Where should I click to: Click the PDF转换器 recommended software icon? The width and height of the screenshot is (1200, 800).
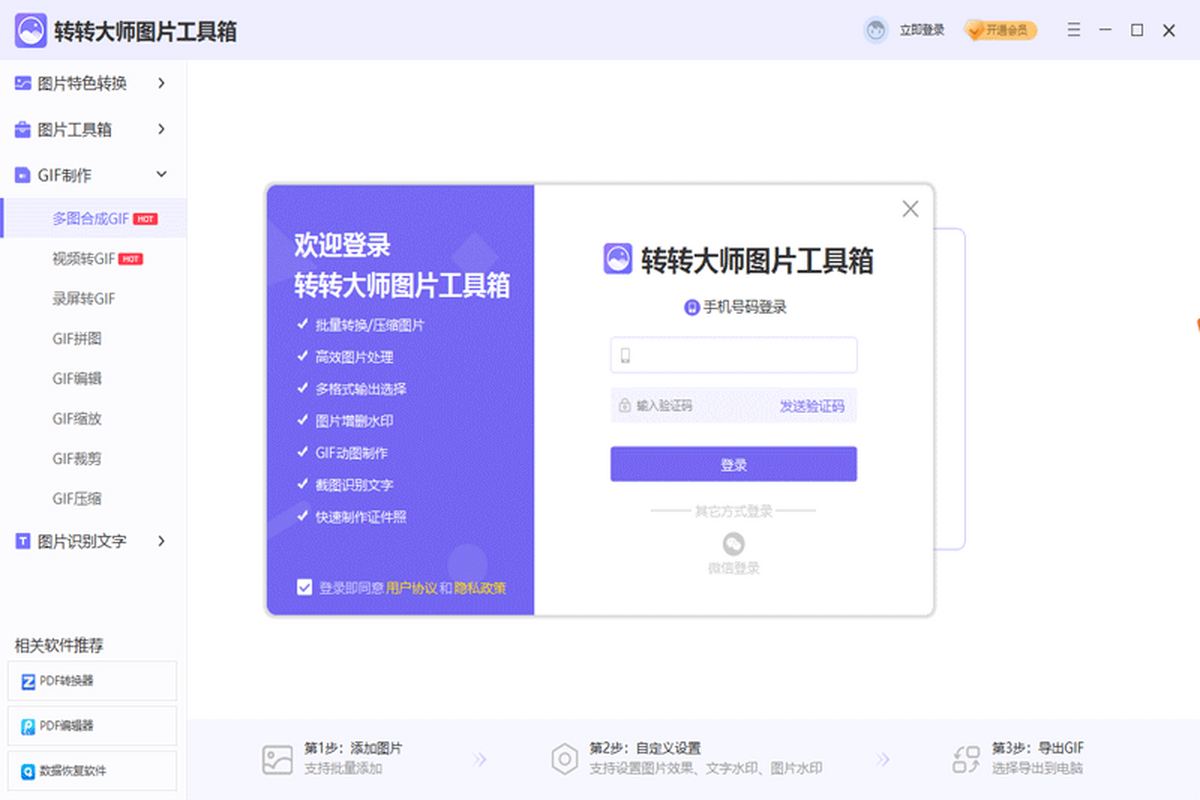tap(28, 681)
